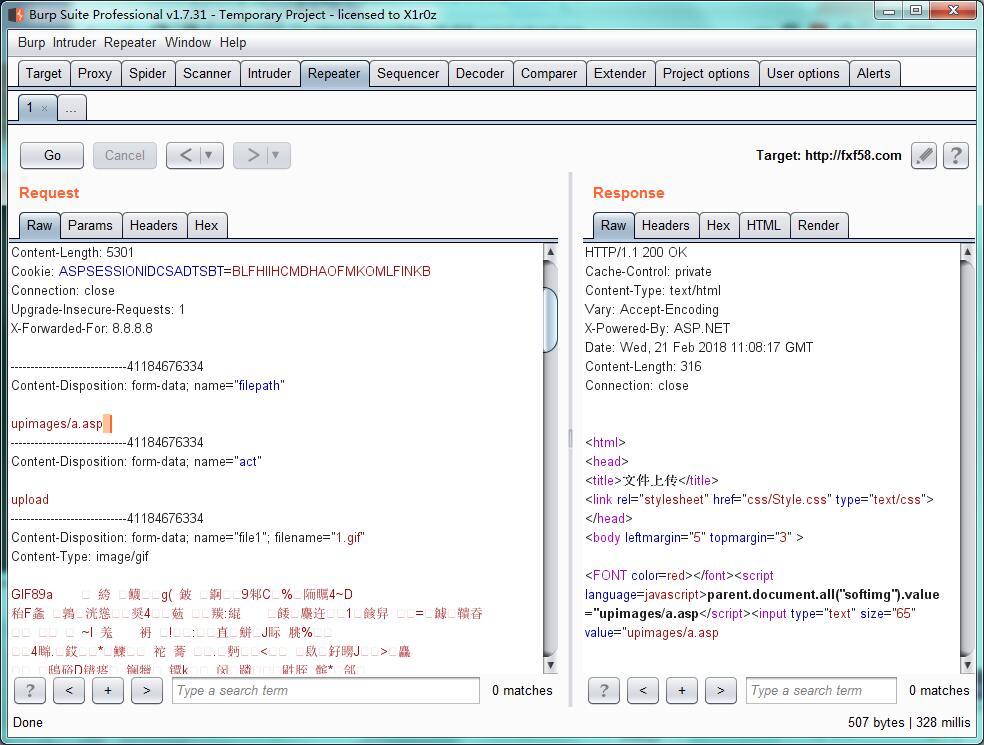The height and width of the screenshot is (745, 984).
Task: Click response scrollbar up arrow
Action: pyautogui.click(x=967, y=252)
